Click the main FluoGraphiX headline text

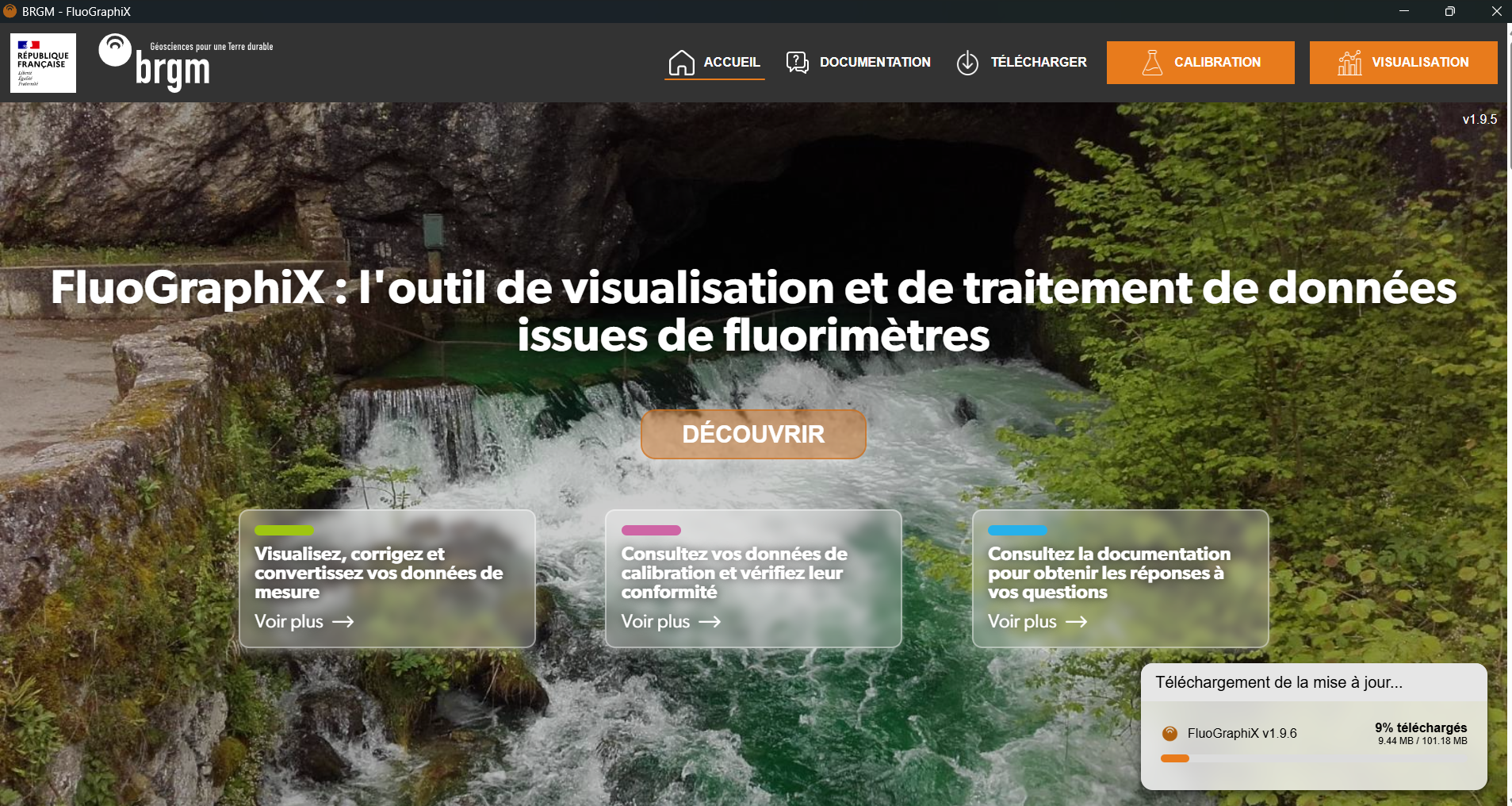753,311
